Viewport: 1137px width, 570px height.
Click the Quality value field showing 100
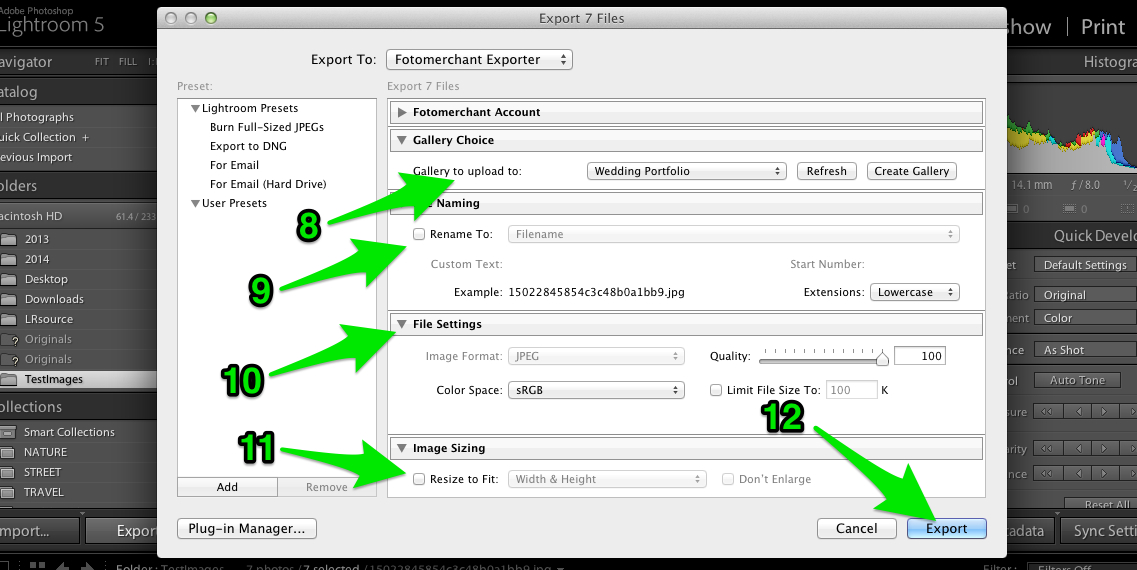(x=919, y=356)
